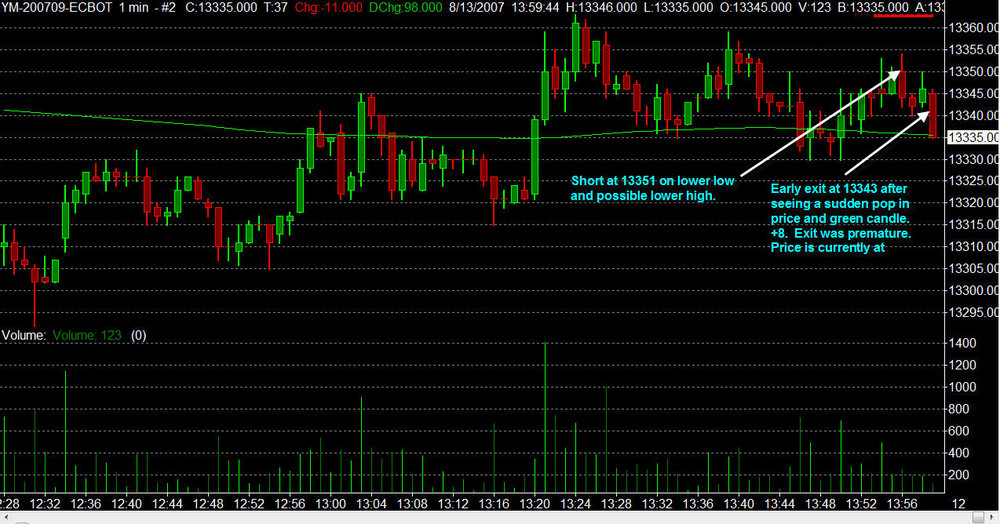
Task: Click the open value O:13345.000
Action: [x=756, y=8]
